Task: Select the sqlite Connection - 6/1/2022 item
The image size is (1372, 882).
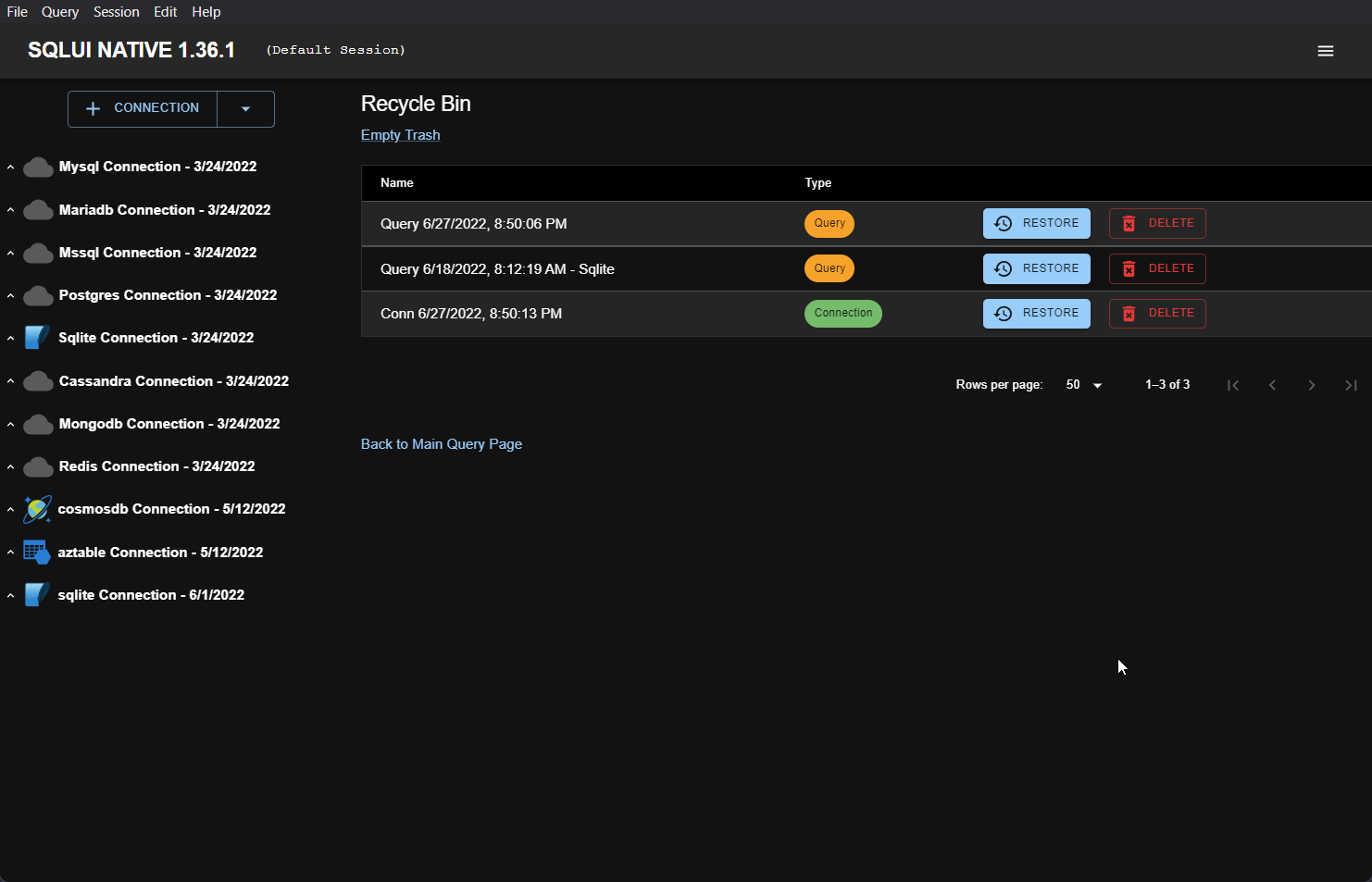Action: [x=151, y=595]
